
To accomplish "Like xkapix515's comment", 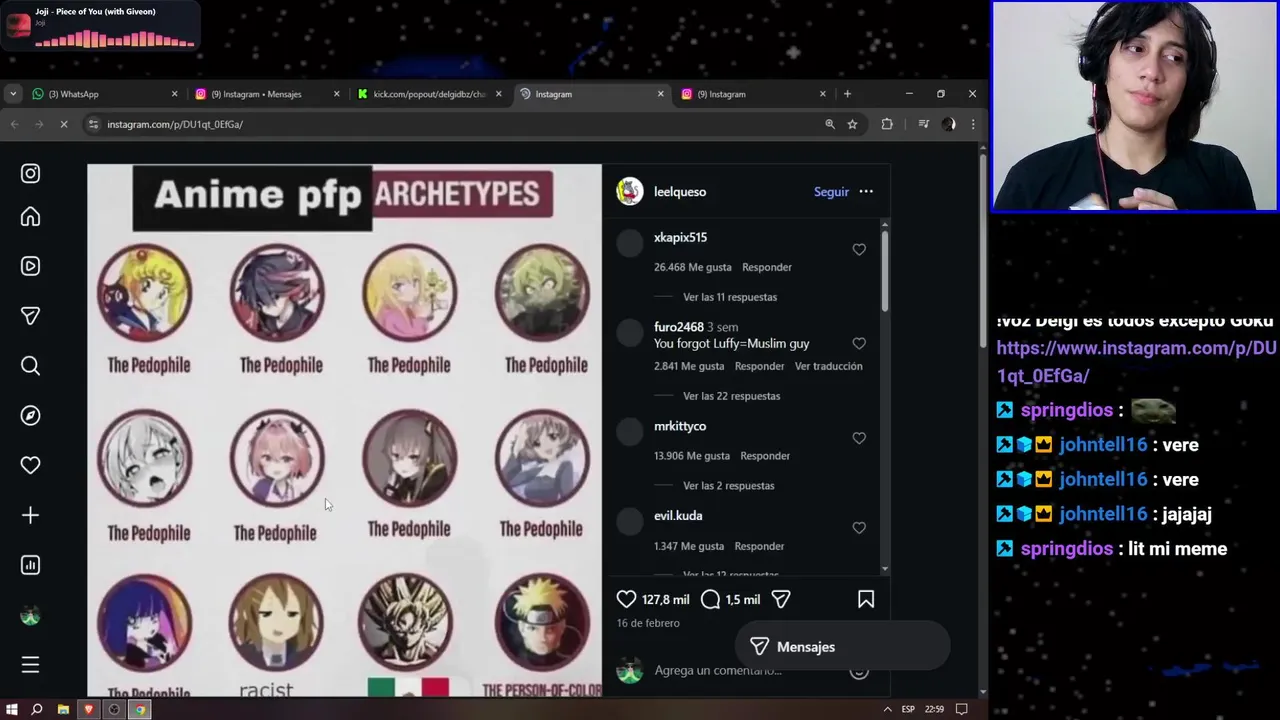I will pyautogui.click(x=859, y=250).
